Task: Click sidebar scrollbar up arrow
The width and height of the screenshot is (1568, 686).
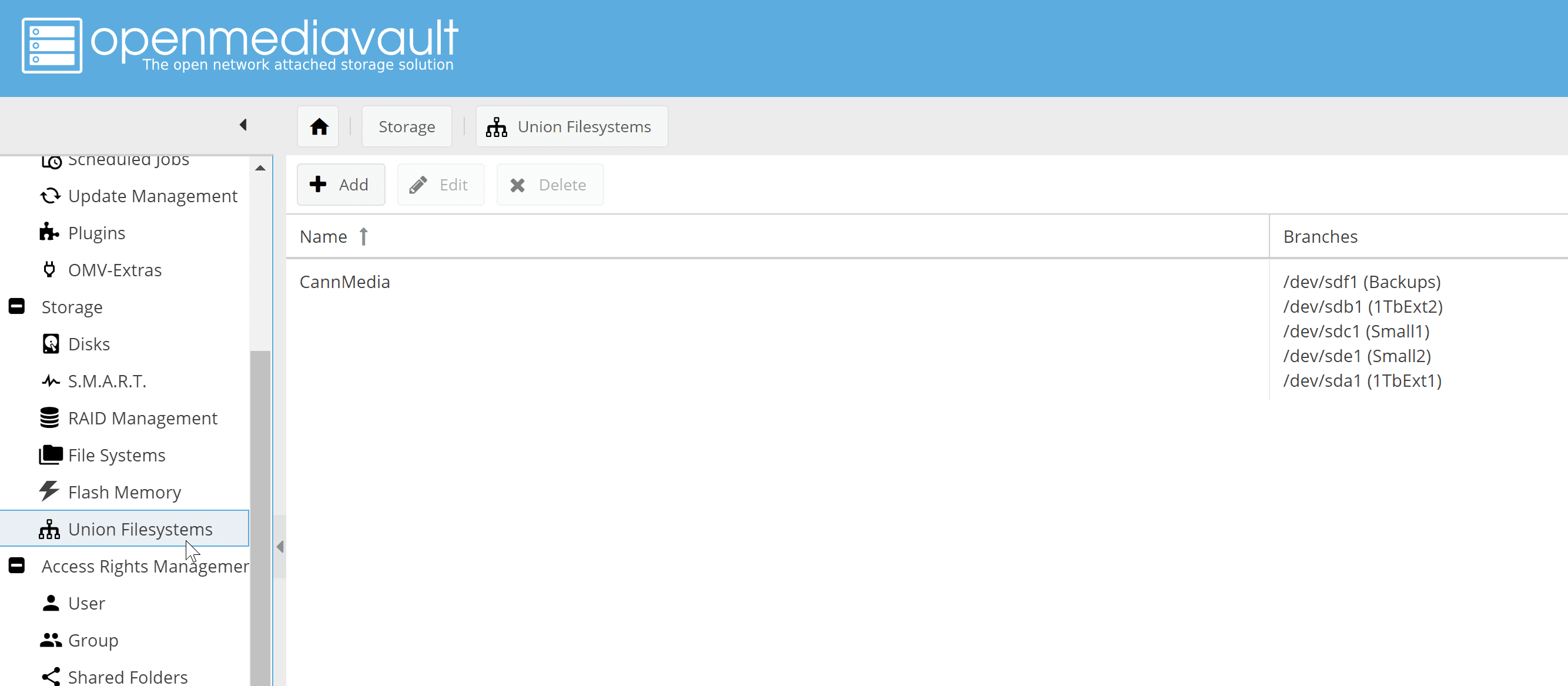Action: tap(260, 168)
